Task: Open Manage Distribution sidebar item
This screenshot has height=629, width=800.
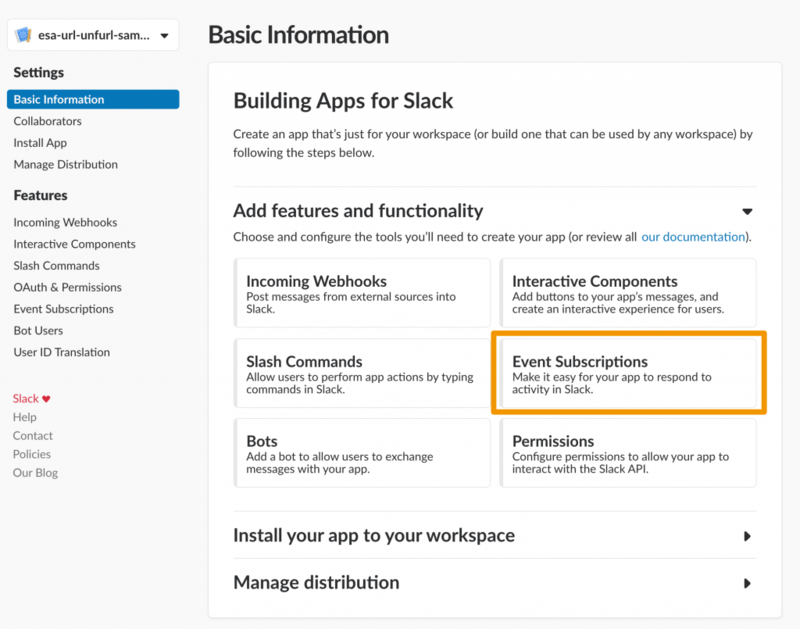Action: click(65, 164)
